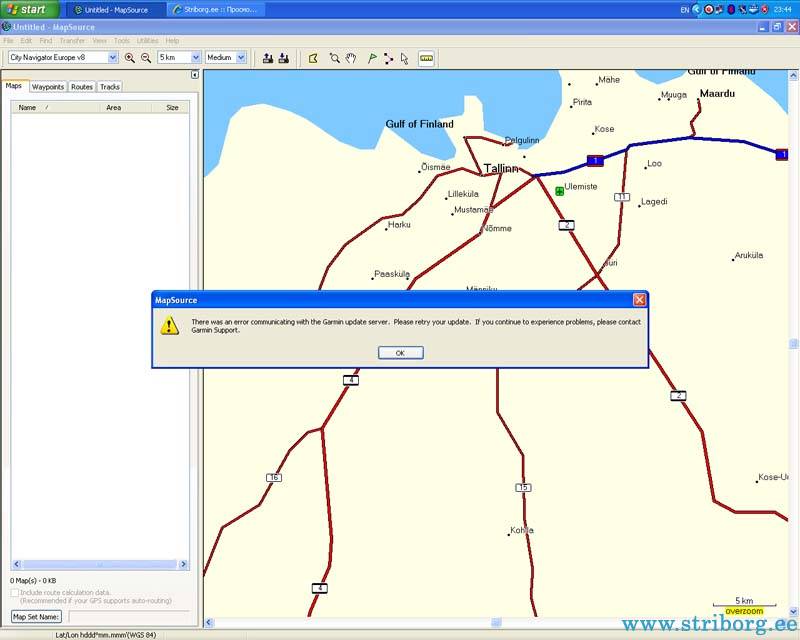Click the map scroll up arrow

(x=793, y=76)
